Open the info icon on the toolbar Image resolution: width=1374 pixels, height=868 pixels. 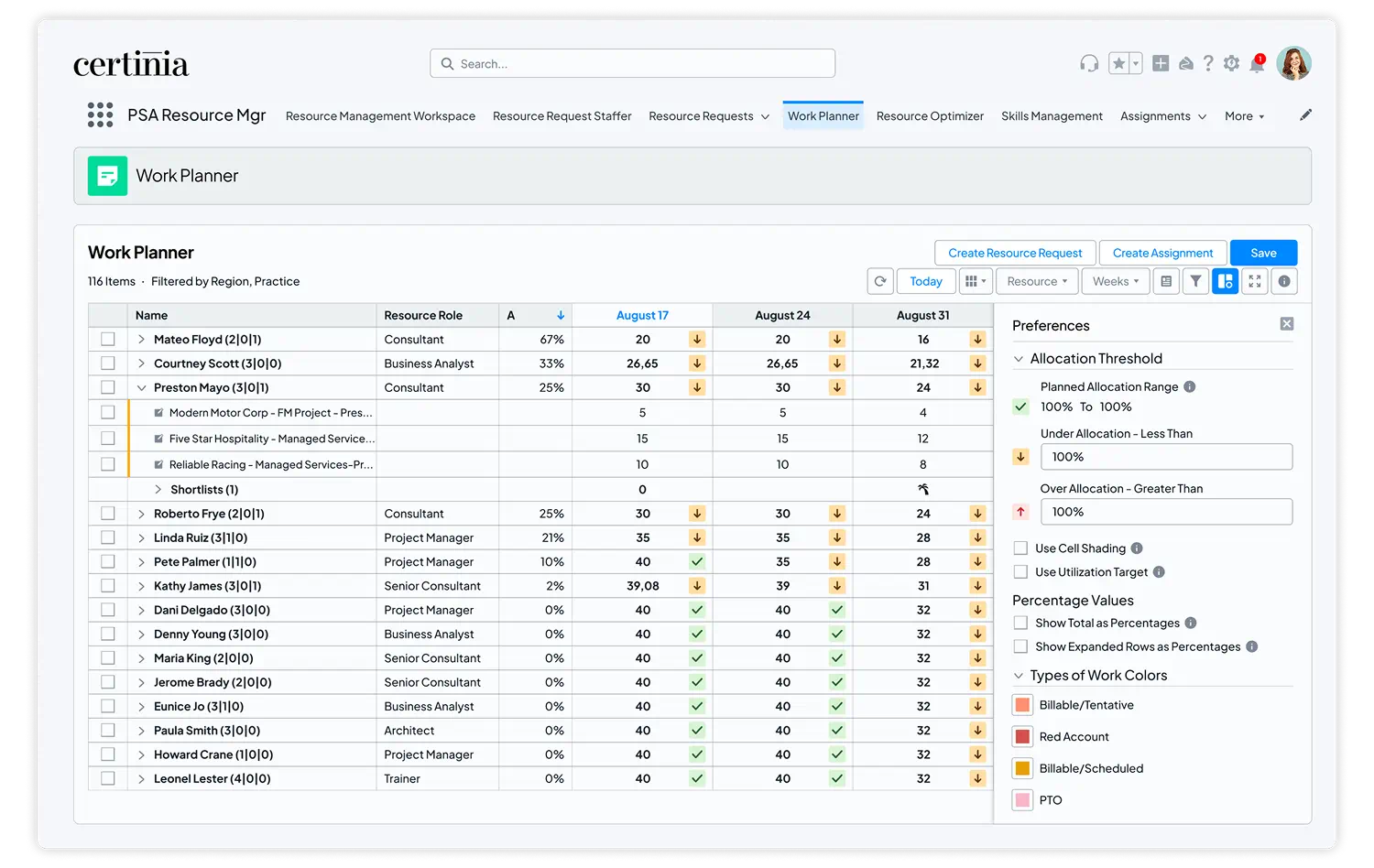point(1283,281)
